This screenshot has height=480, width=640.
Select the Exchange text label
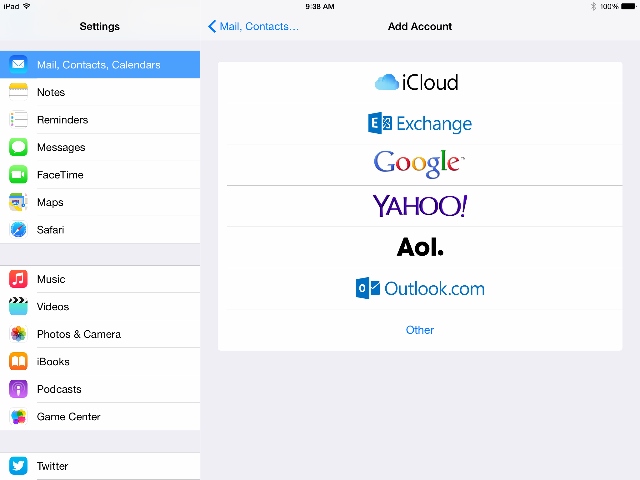point(434,124)
